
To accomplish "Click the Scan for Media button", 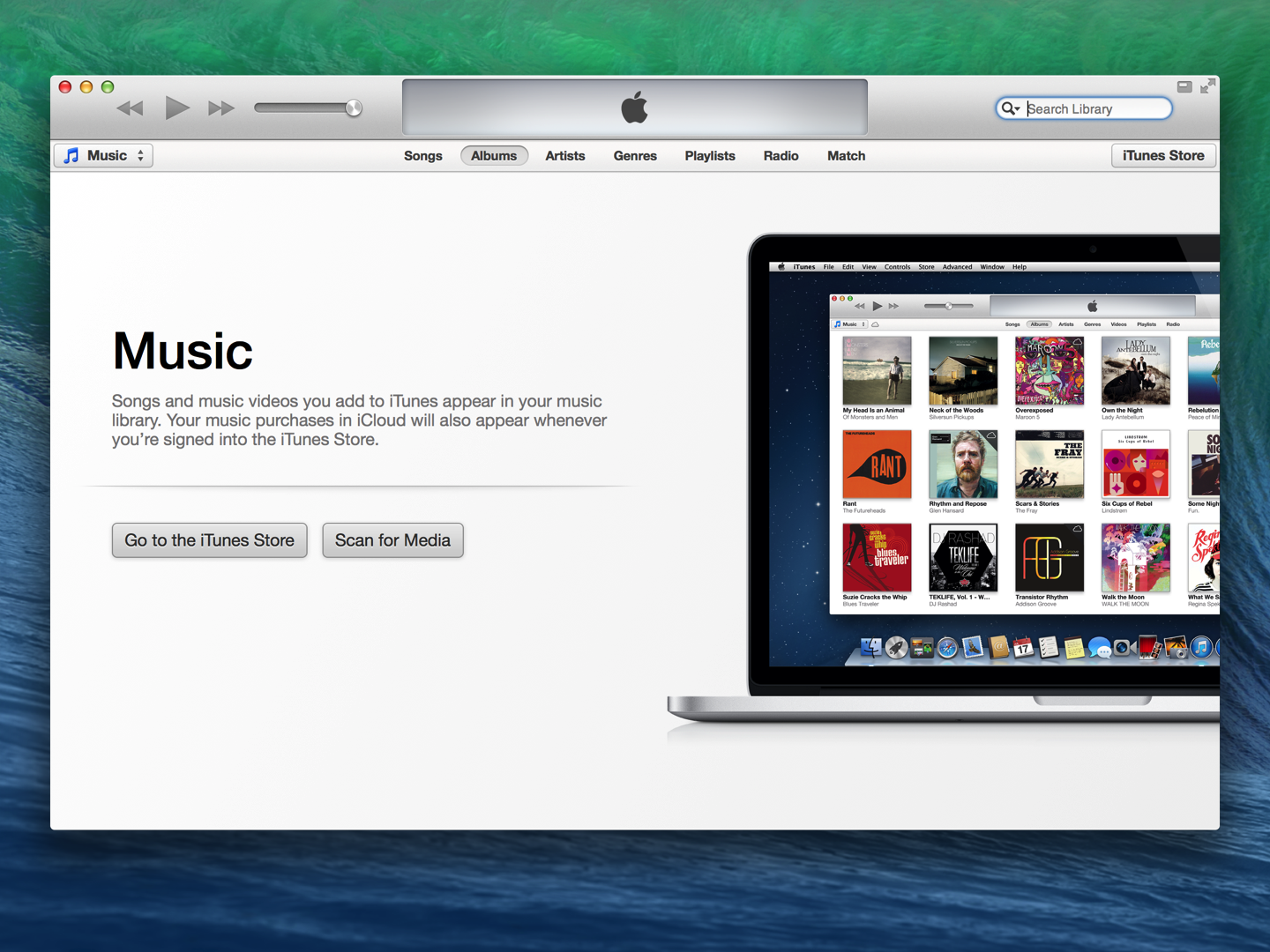I will [392, 540].
